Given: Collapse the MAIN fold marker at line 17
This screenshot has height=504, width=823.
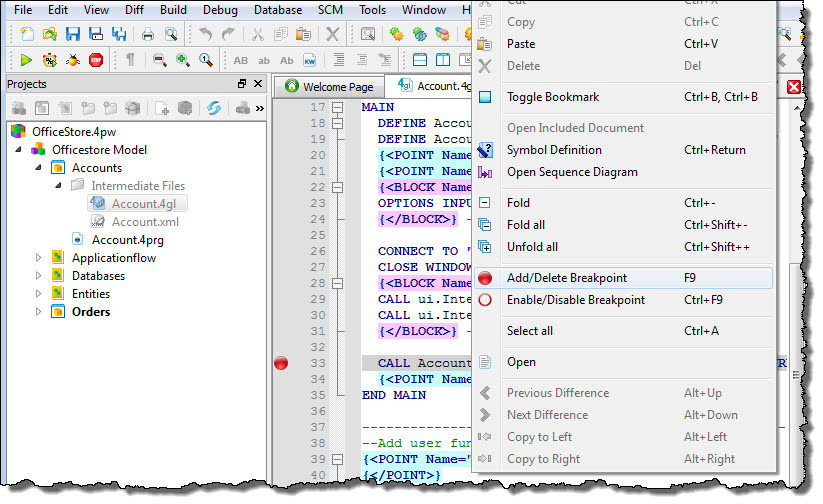Looking at the screenshot, I should coord(338,107).
